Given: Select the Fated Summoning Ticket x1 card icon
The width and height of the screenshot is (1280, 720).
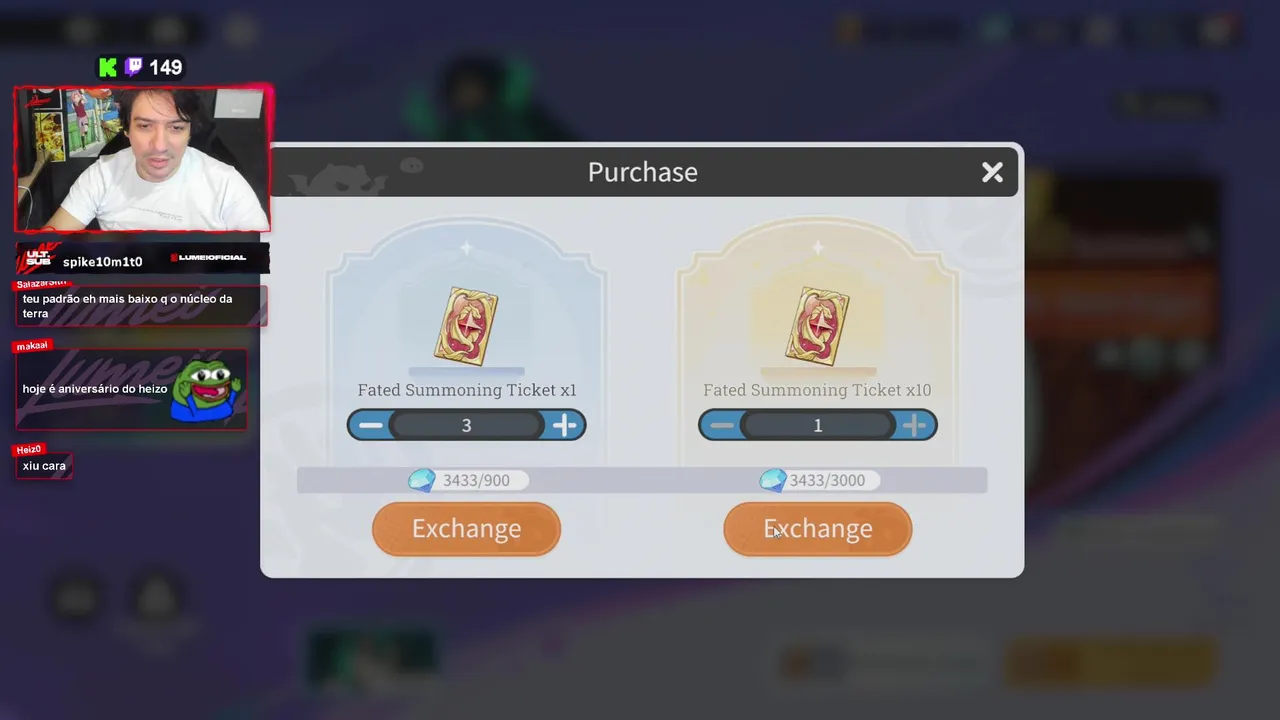Looking at the screenshot, I should click(x=466, y=327).
